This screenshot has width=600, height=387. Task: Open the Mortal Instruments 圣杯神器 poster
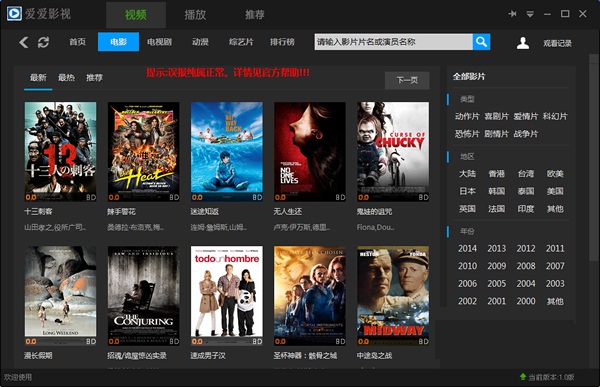[310, 296]
